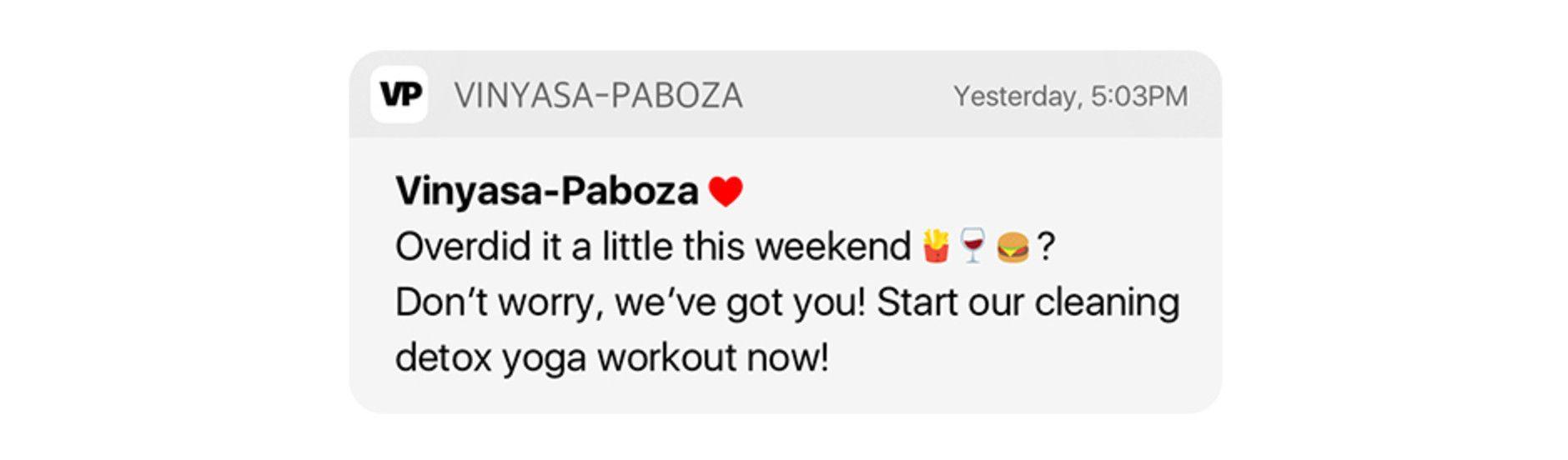Viewport: 1568px width, 460px height.
Task: Click the question mark after the emojis
Action: pyautogui.click(x=1046, y=247)
